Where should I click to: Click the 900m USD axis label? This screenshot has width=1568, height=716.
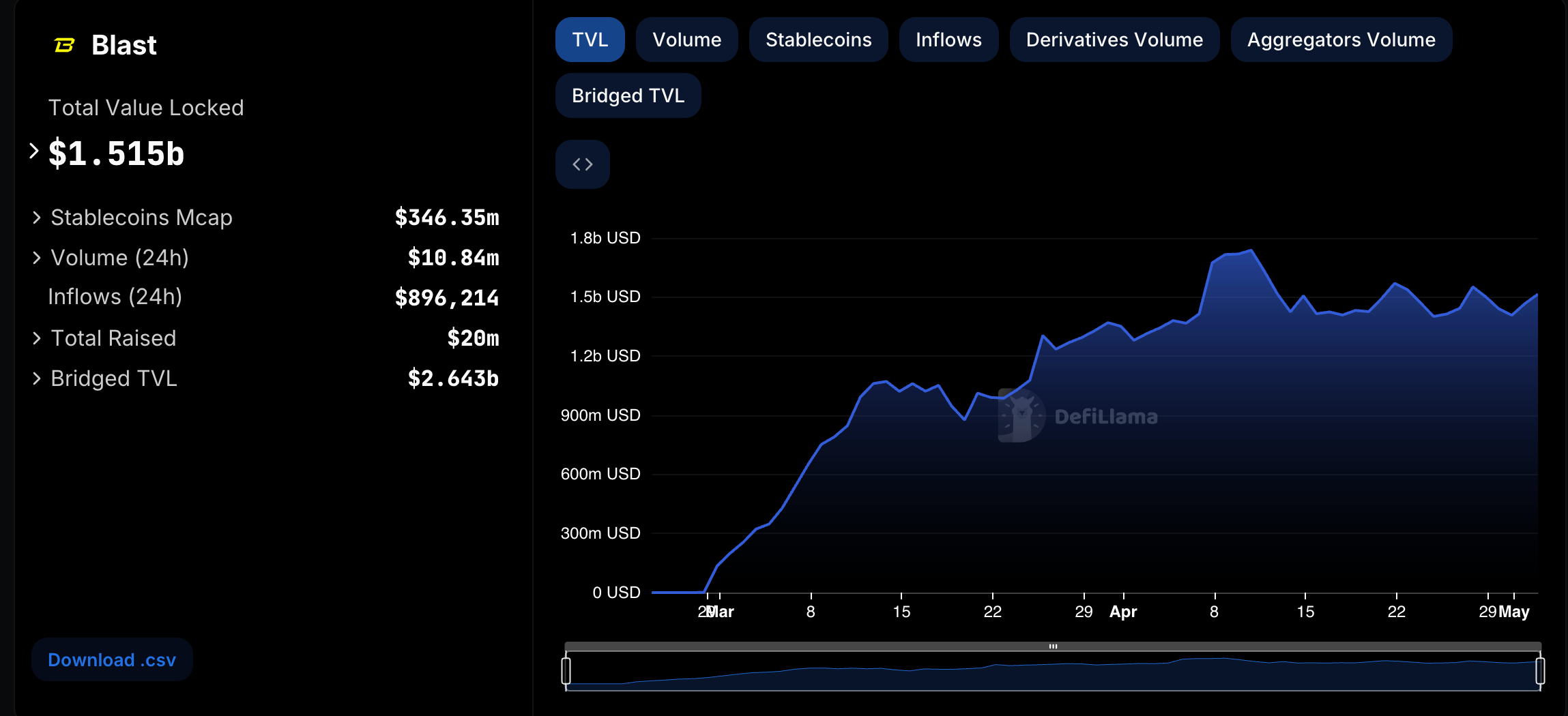coord(600,415)
